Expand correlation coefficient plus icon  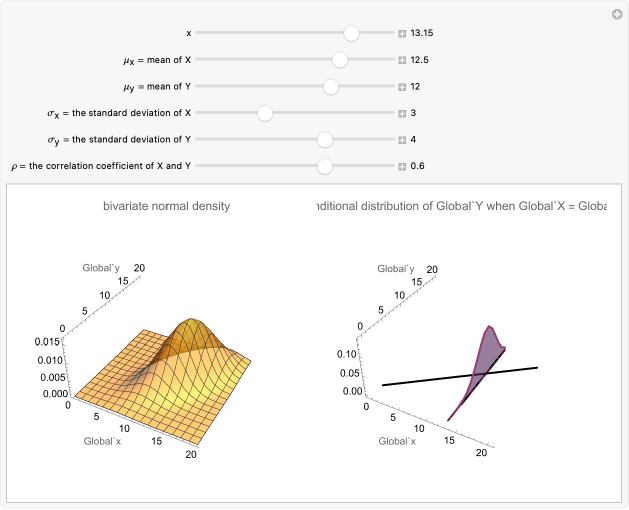[402, 166]
